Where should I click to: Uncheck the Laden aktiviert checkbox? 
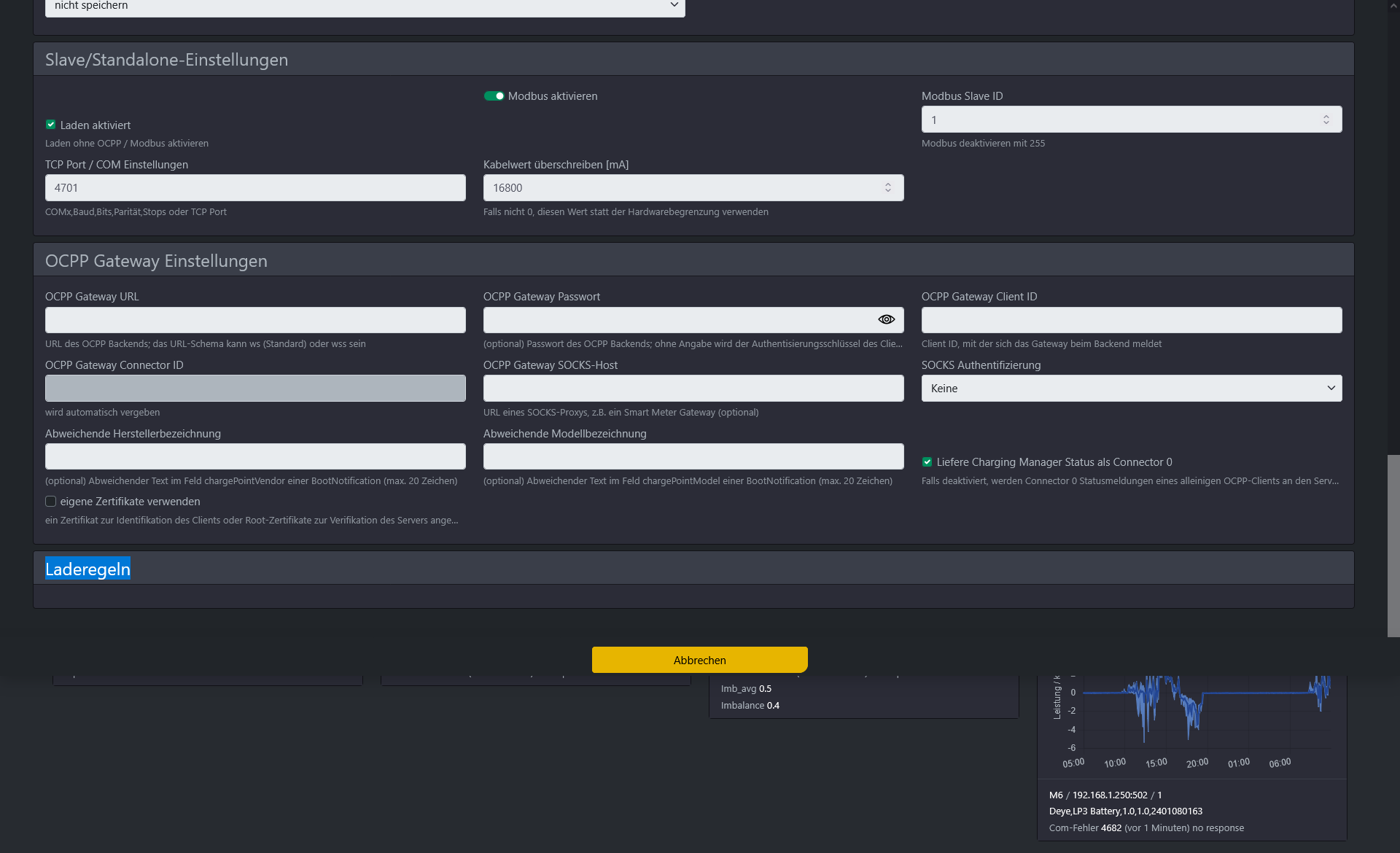(51, 125)
